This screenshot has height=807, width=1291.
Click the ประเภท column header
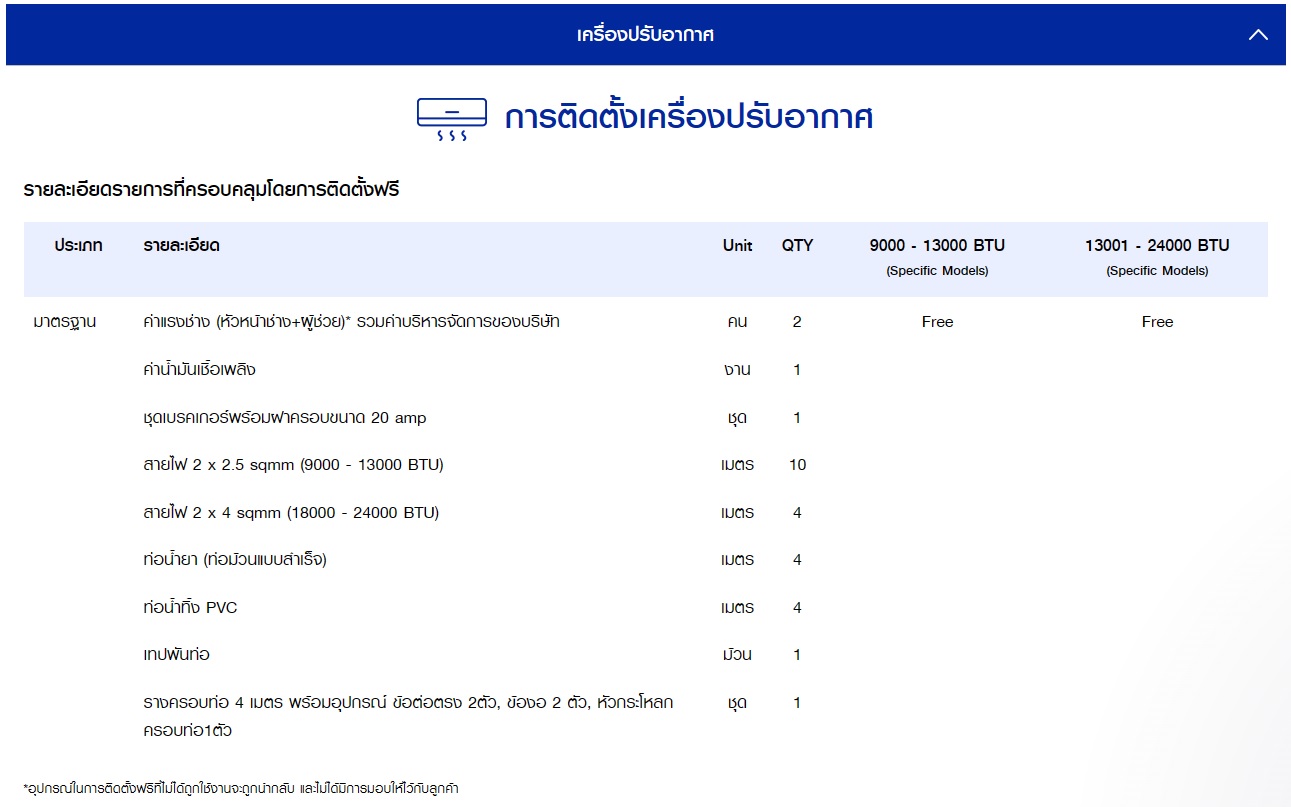click(78, 246)
